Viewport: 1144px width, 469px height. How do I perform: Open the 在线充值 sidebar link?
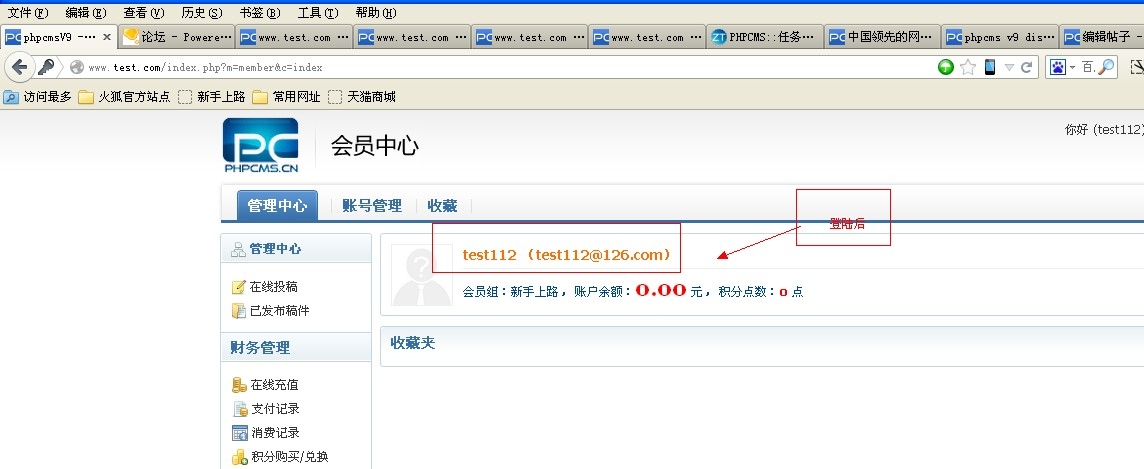(x=274, y=385)
